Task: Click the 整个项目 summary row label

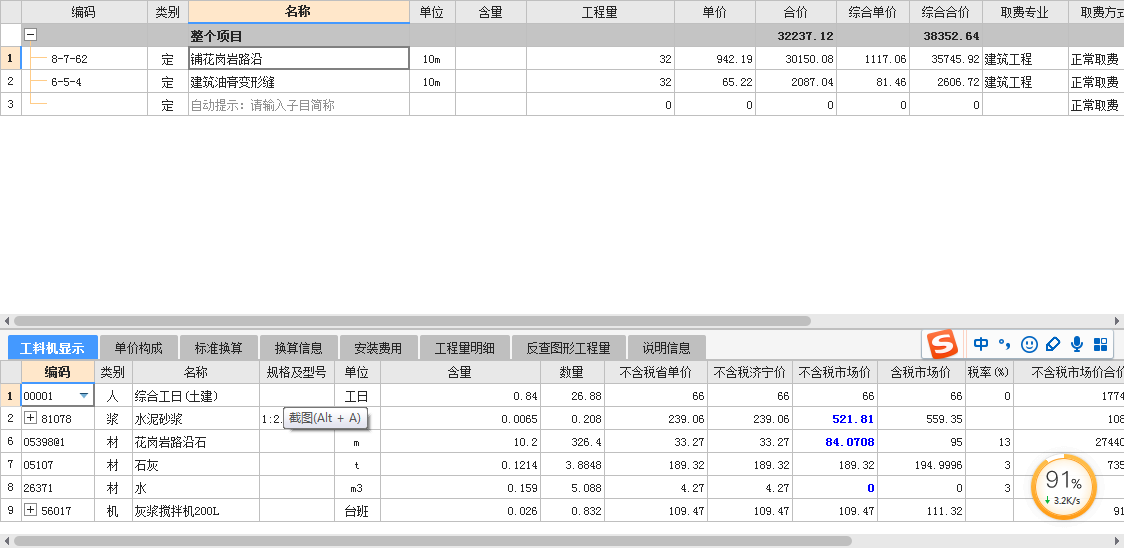Action: pyautogui.click(x=216, y=36)
